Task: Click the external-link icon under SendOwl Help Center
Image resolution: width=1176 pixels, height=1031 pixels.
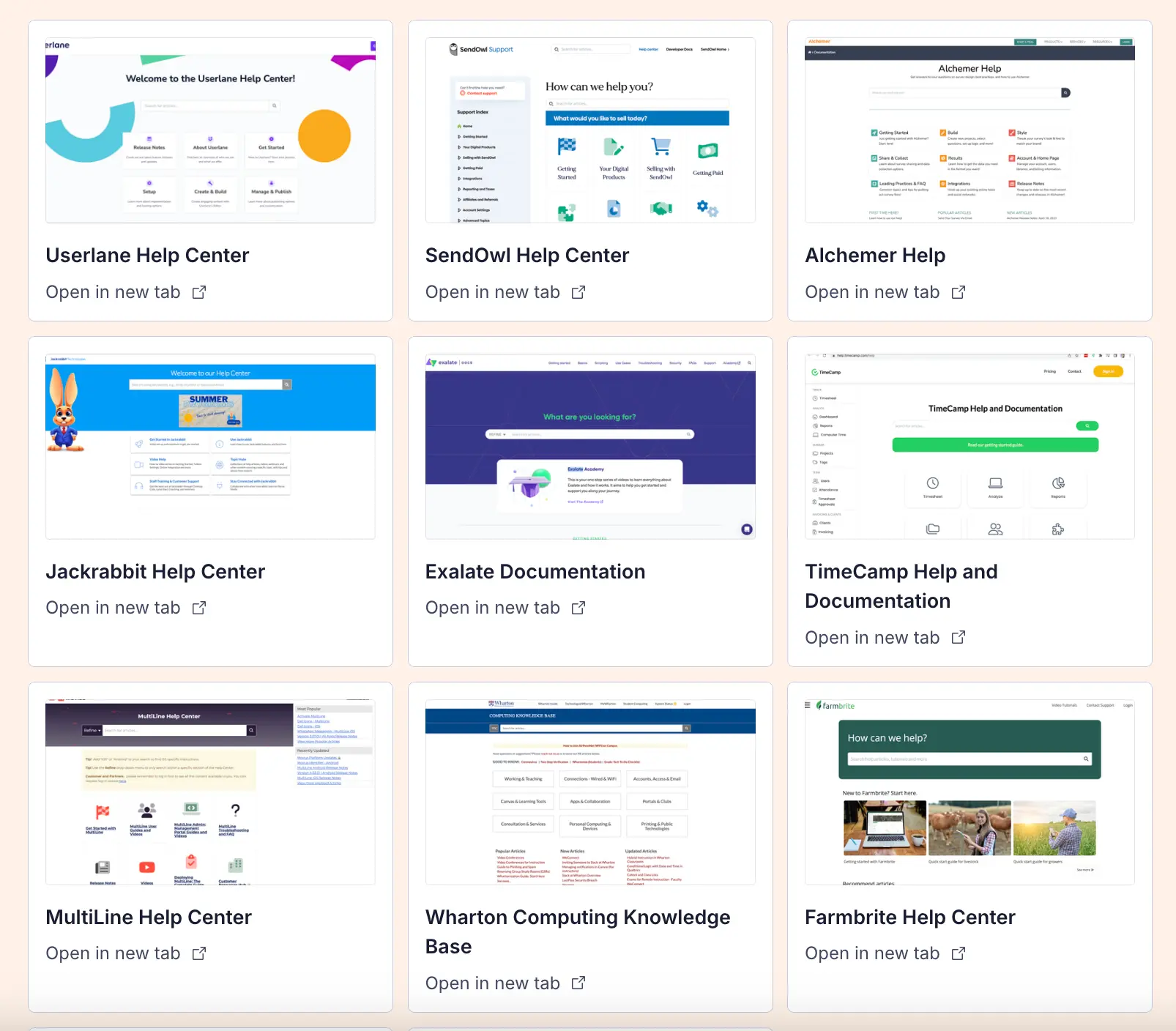Action: coord(578,292)
